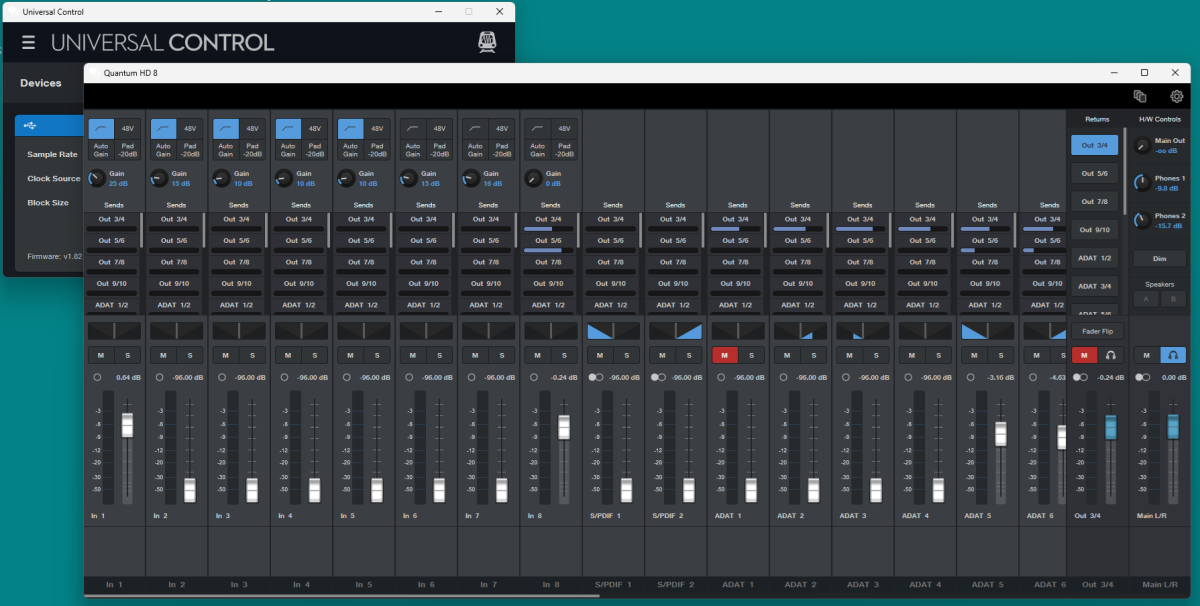Select the Out 9/10 return mix
Viewport: 1200px width, 606px height.
[x=1095, y=229]
